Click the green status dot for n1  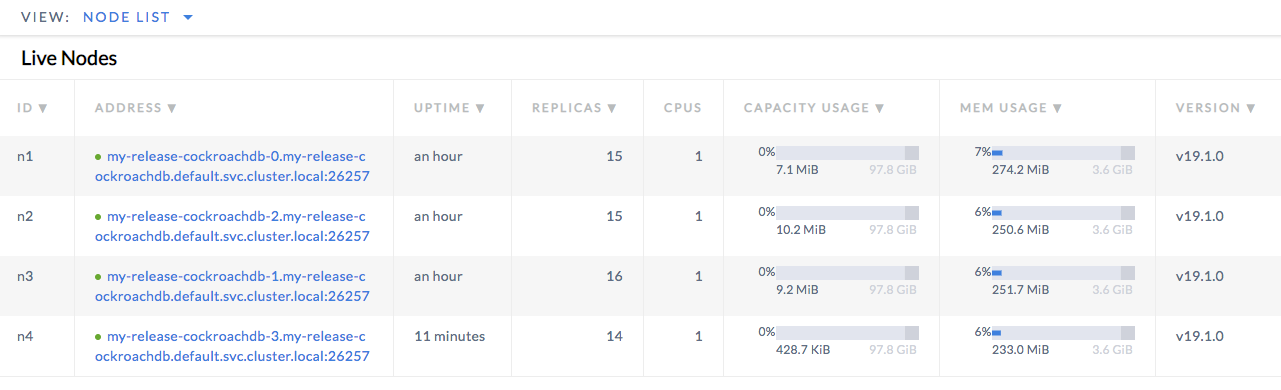[x=98, y=157]
